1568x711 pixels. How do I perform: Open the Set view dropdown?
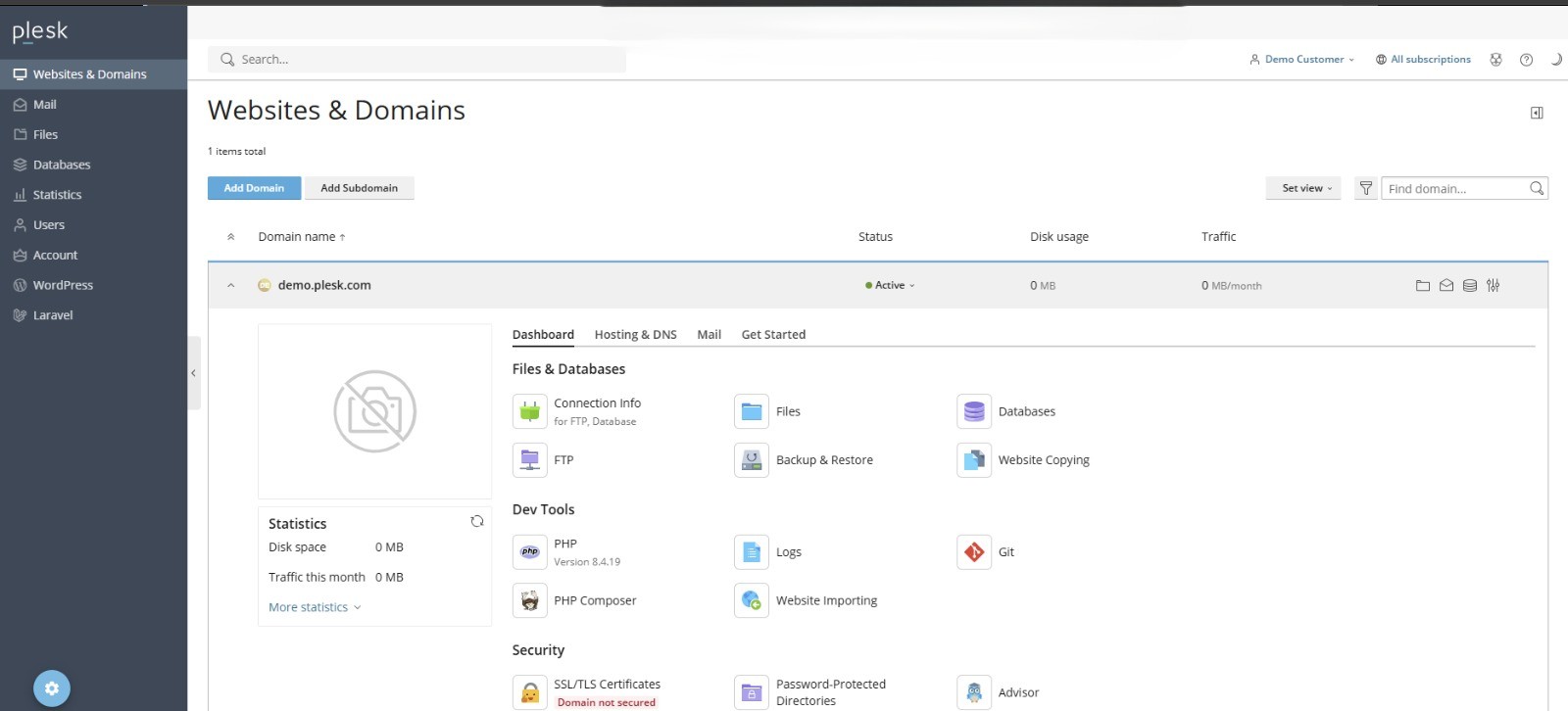[x=1303, y=188]
